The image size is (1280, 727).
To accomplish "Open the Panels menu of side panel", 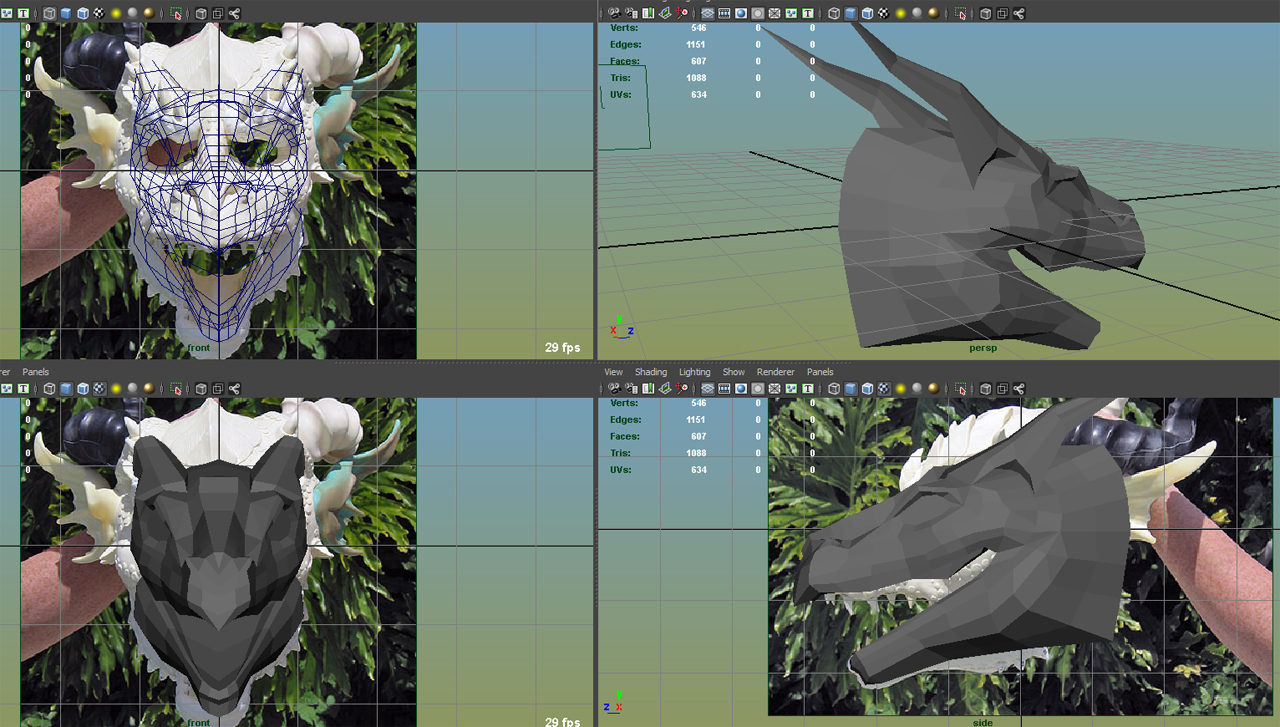I will (820, 372).
